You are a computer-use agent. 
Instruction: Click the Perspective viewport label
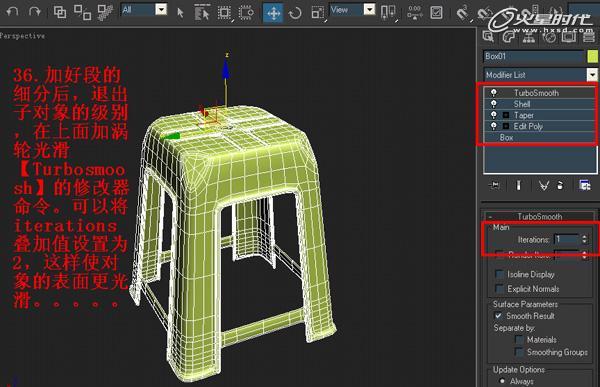[x=22, y=36]
